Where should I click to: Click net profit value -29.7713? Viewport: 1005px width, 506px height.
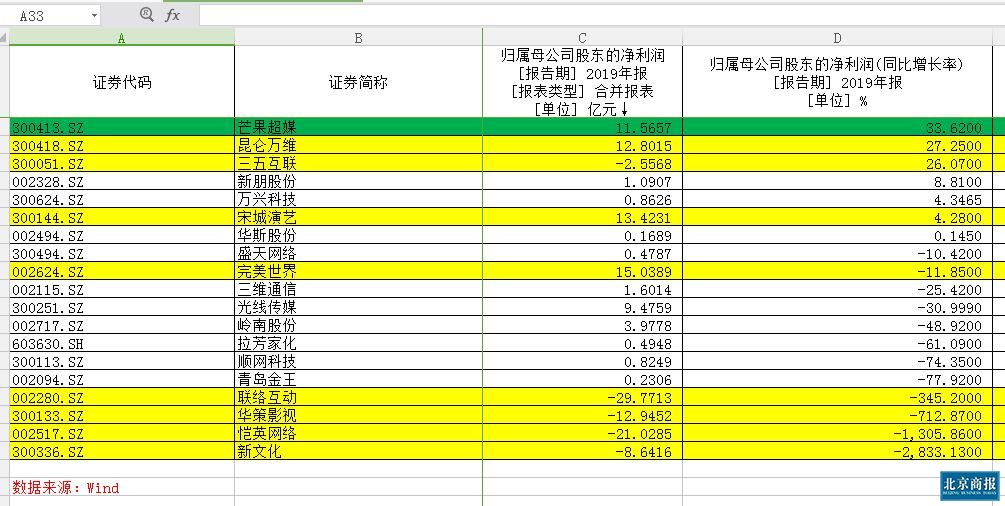click(x=582, y=396)
